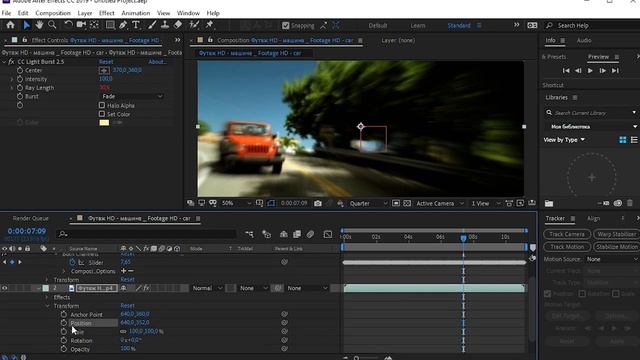Expand the Effects group of layer 2
Screen dimensions: 640x360
pos(47,297)
